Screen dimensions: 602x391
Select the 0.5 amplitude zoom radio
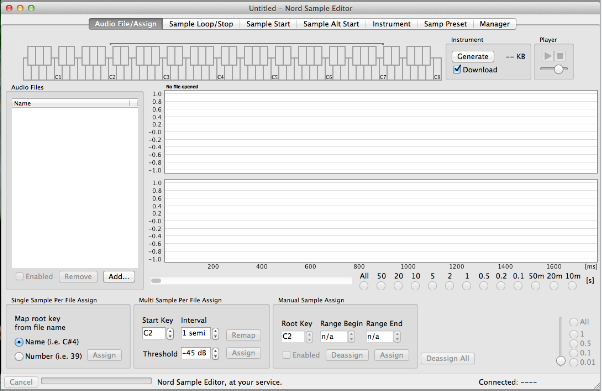click(574, 343)
